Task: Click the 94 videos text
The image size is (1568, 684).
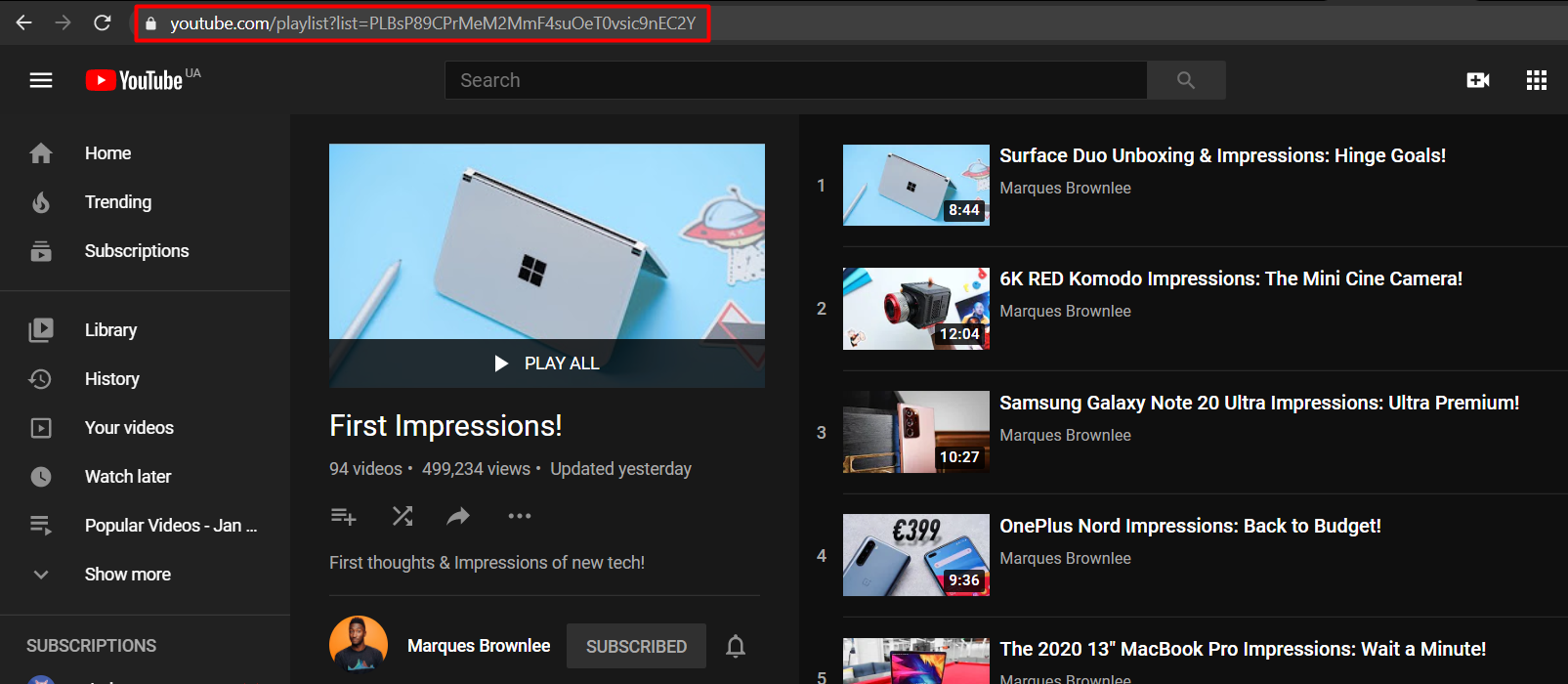Action: click(x=365, y=469)
